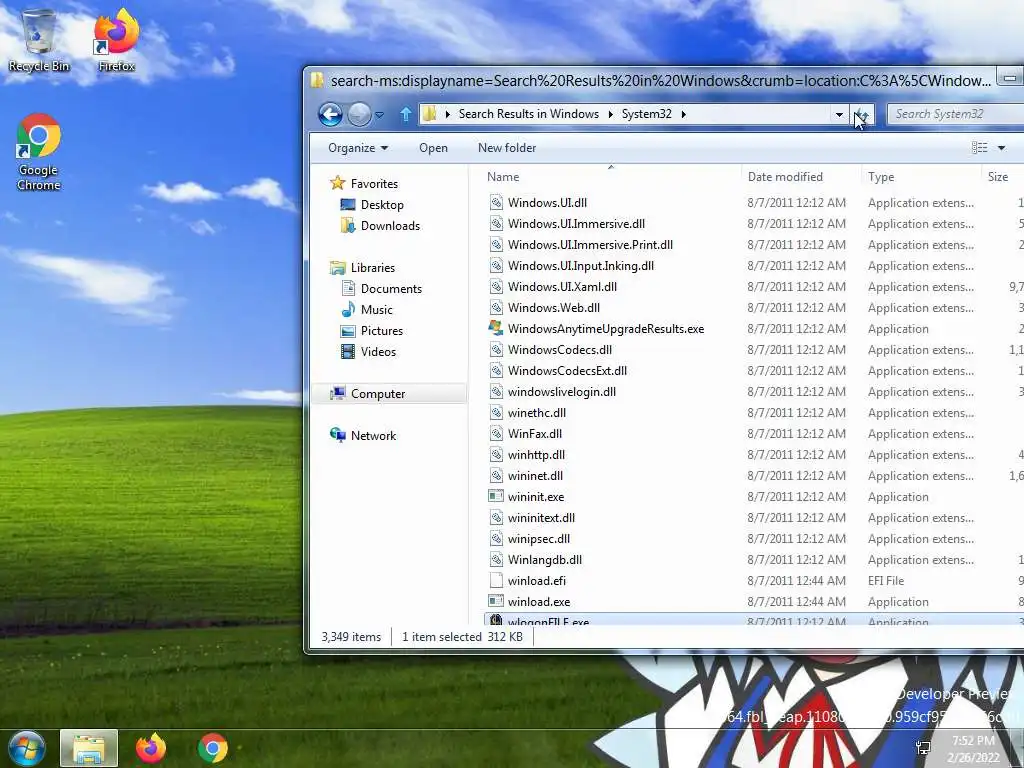Screen dimensions: 1024x768
Task: Select the wininitext.dll file
Action: [541, 518]
